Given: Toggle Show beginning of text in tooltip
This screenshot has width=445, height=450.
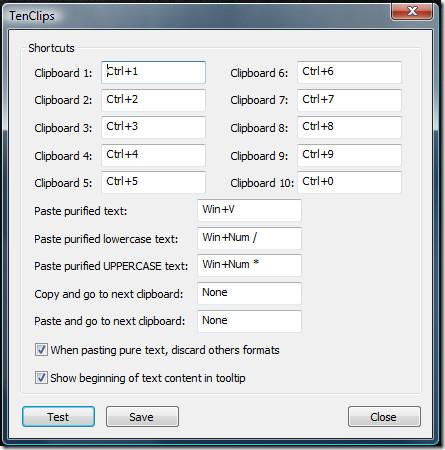Looking at the screenshot, I should click(41, 378).
